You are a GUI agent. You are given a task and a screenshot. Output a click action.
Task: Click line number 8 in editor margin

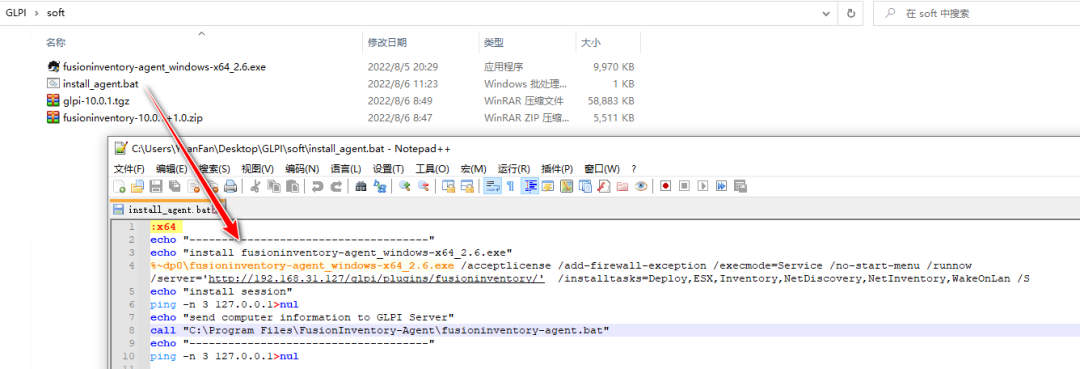click(x=132, y=330)
